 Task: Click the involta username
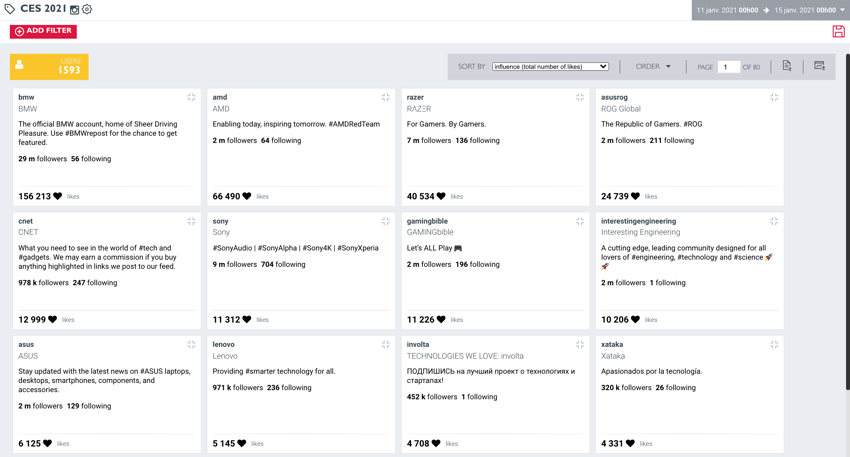pos(418,345)
